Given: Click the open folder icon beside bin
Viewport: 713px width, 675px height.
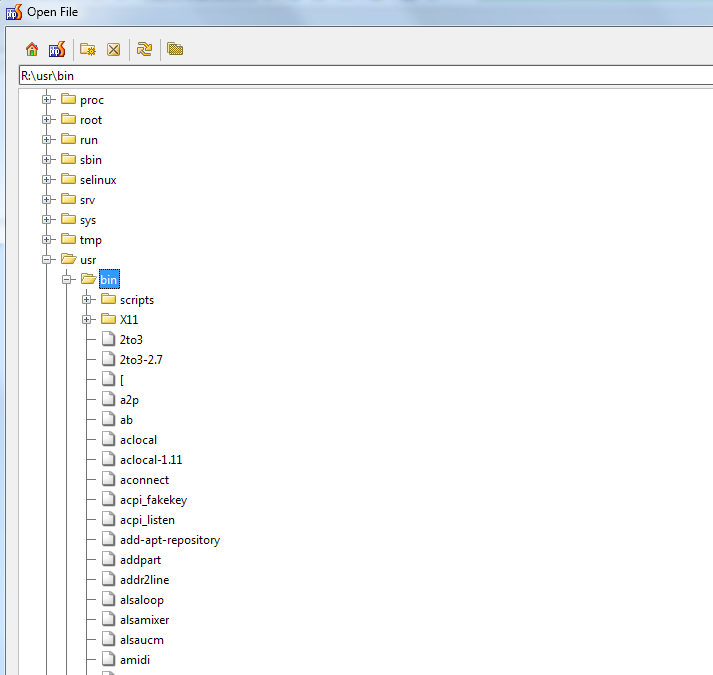Looking at the screenshot, I should (x=88, y=280).
